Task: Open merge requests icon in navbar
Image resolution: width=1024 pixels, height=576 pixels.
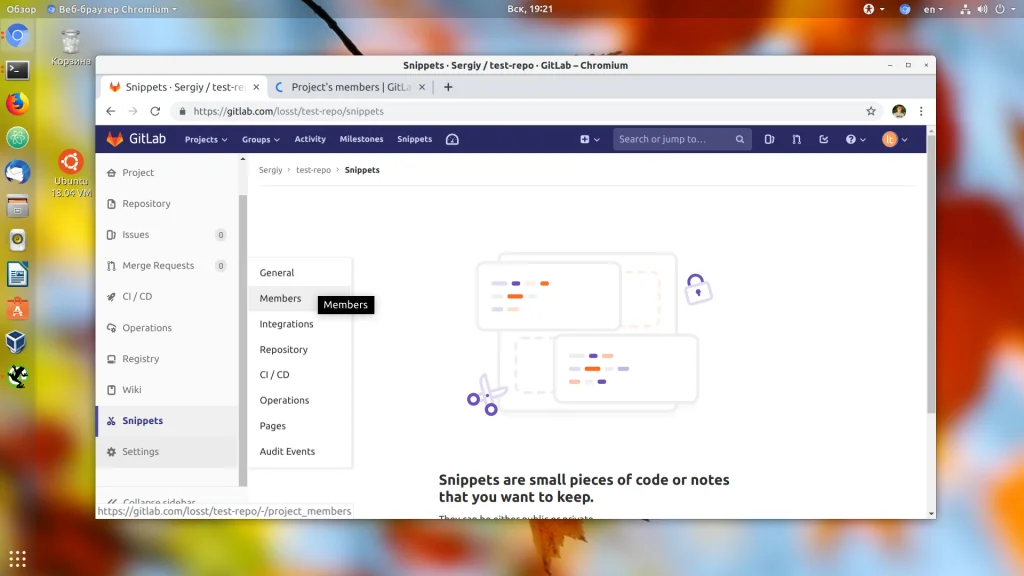Action: 796,139
